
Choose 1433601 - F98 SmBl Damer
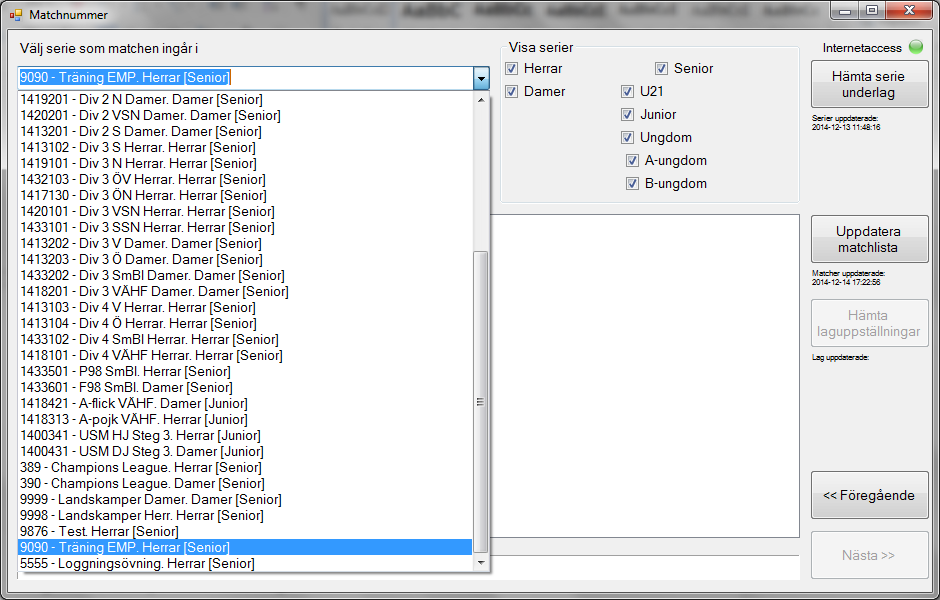[x=245, y=387]
